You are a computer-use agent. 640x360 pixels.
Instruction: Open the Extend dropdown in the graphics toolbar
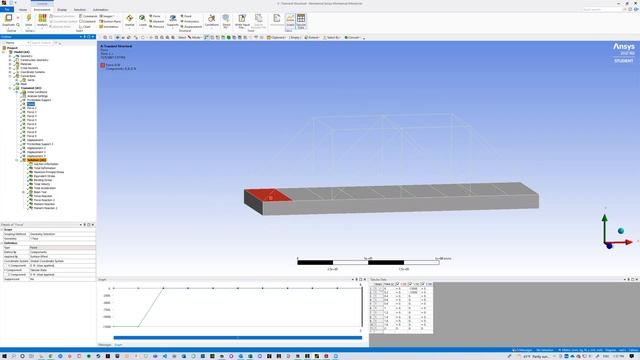point(312,38)
